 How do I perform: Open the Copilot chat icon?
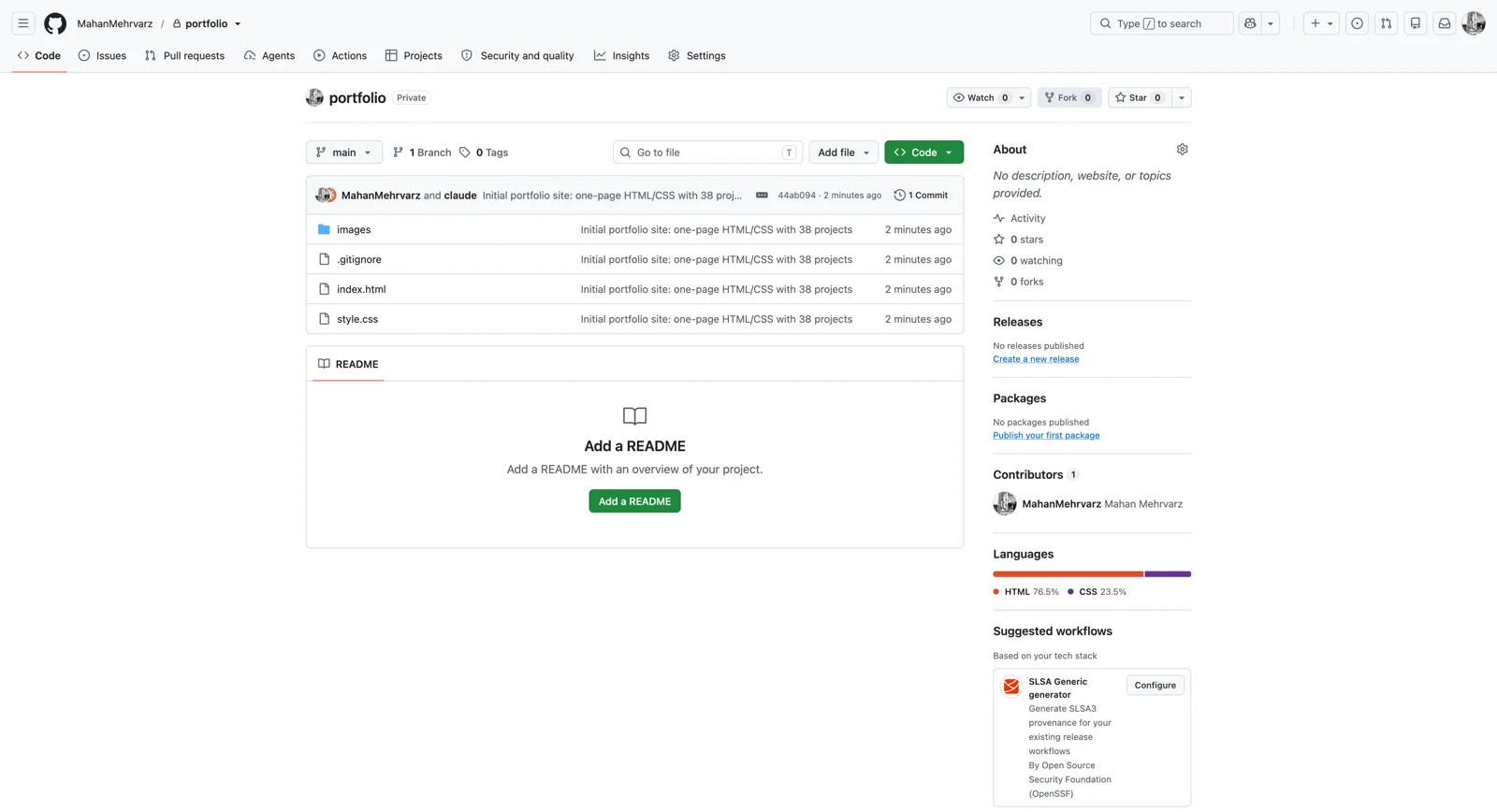click(x=1250, y=23)
